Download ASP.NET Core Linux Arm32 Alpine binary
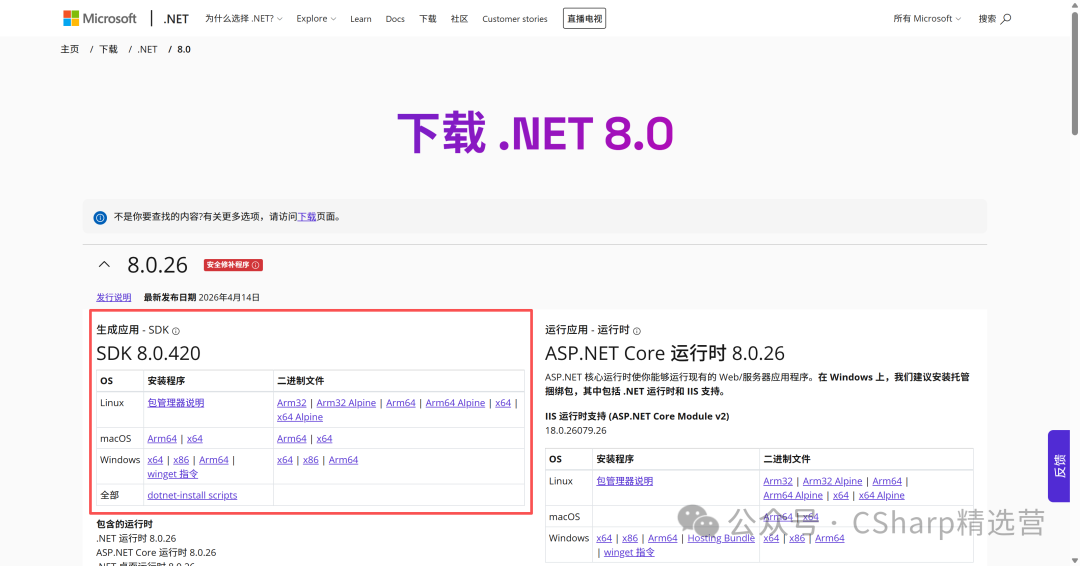The height and width of the screenshot is (566, 1080). pos(832,481)
